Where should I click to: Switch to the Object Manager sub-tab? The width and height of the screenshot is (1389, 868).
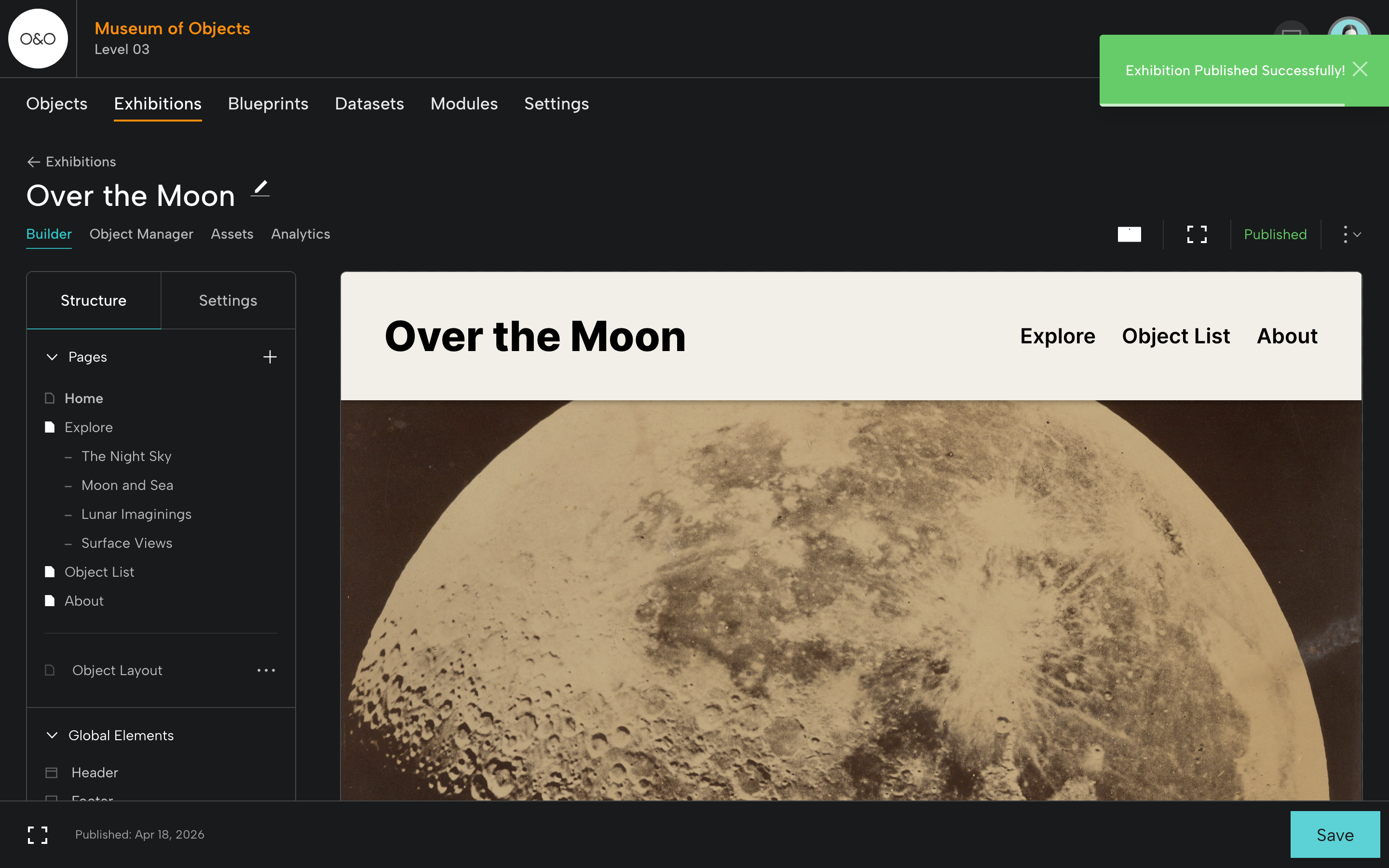(141, 234)
